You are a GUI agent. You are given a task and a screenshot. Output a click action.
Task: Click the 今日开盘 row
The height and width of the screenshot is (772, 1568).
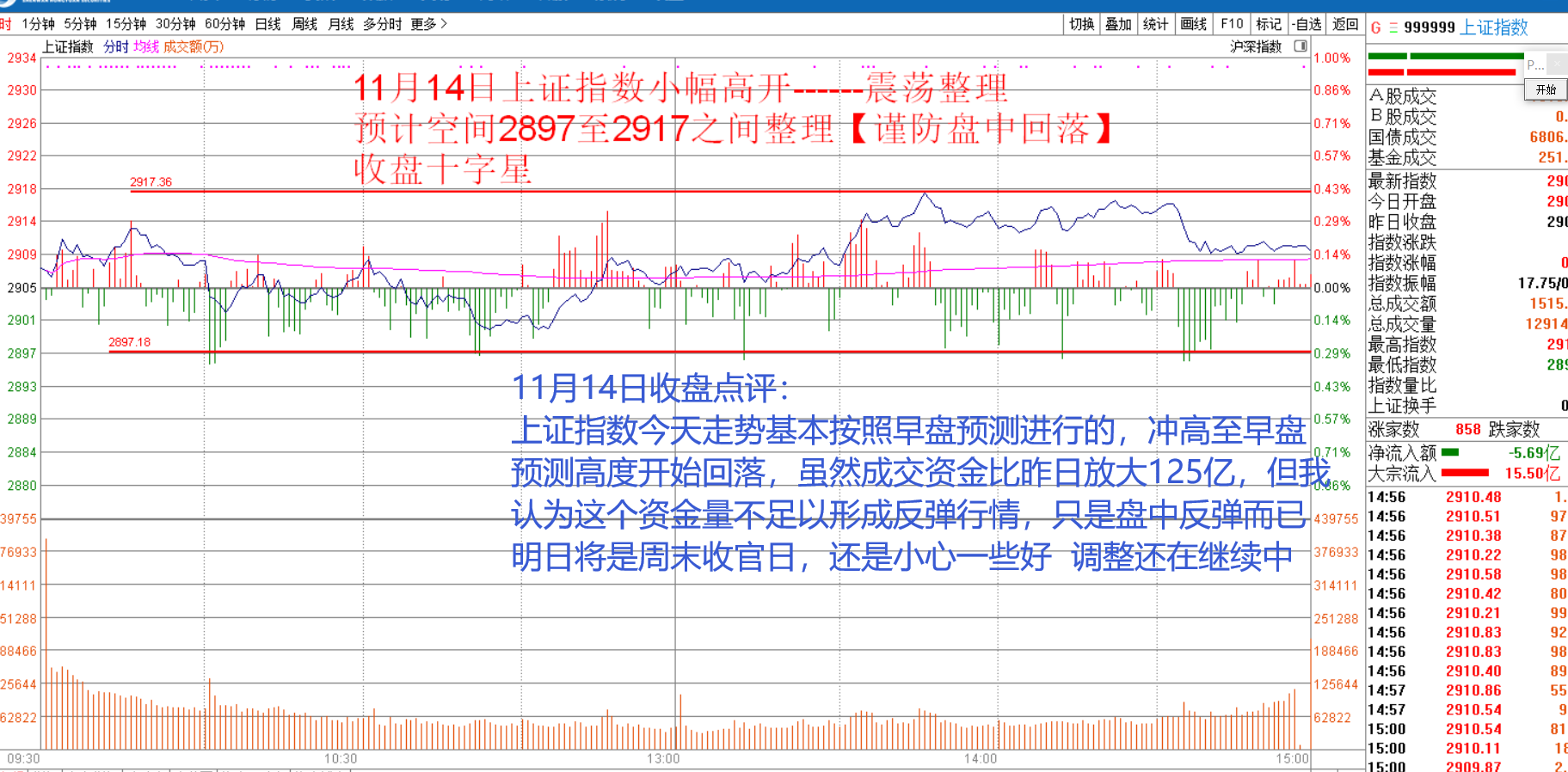[1467, 201]
